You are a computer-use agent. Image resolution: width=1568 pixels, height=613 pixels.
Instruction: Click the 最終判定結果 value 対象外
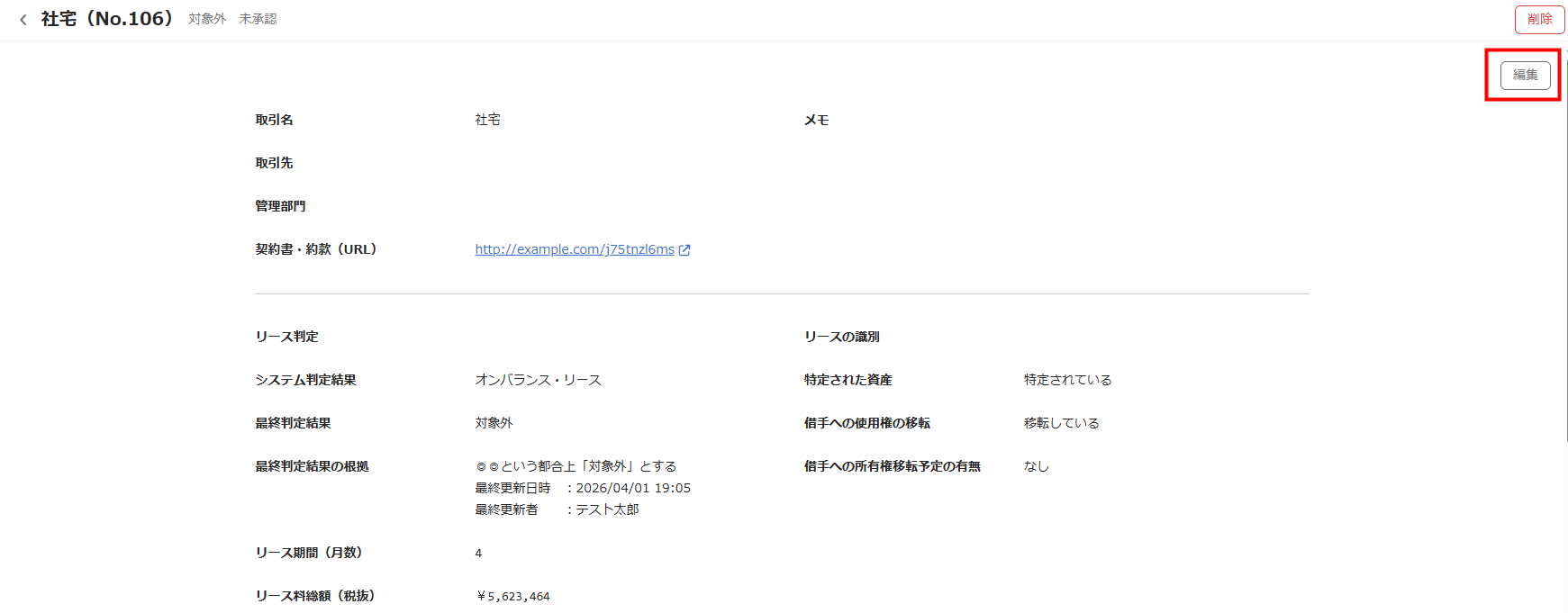(494, 423)
